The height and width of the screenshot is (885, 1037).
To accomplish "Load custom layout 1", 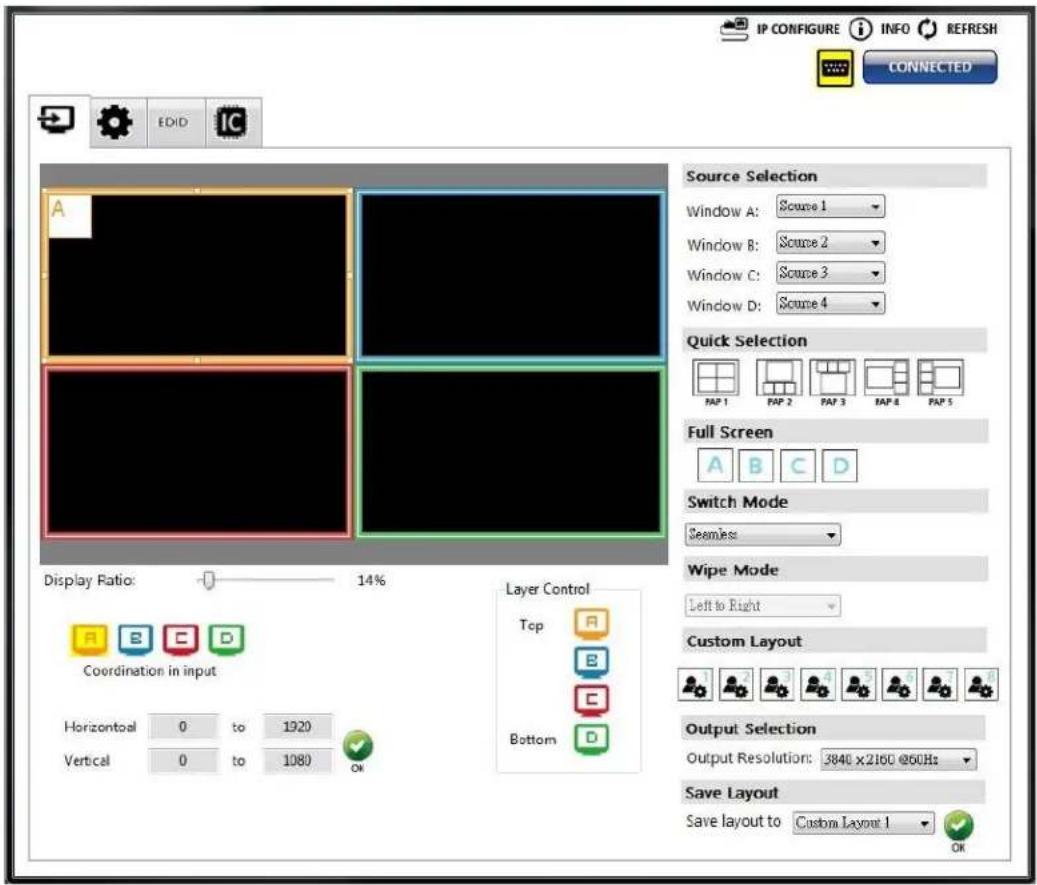I will point(695,685).
